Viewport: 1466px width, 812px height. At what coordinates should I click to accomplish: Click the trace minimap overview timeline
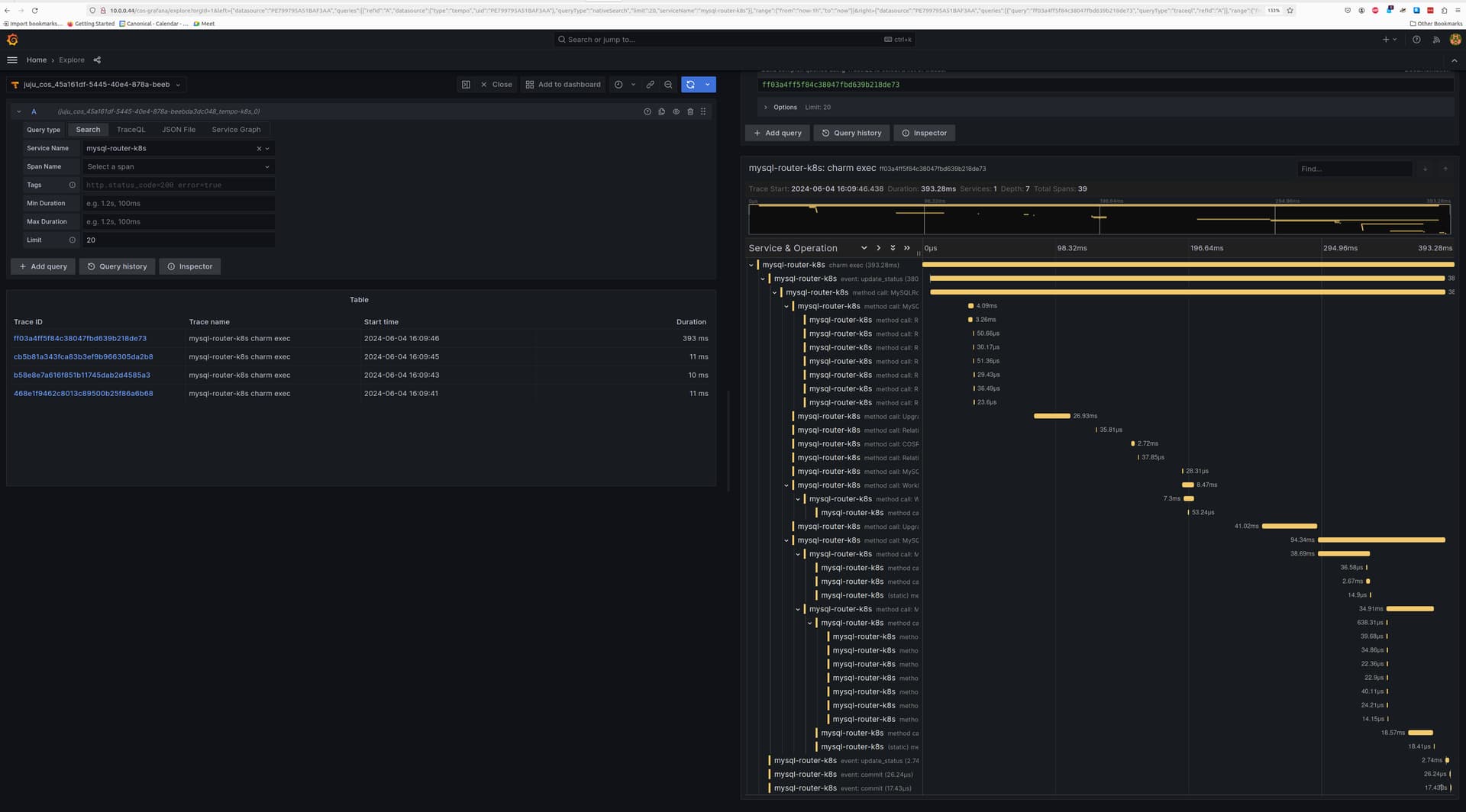(1099, 219)
